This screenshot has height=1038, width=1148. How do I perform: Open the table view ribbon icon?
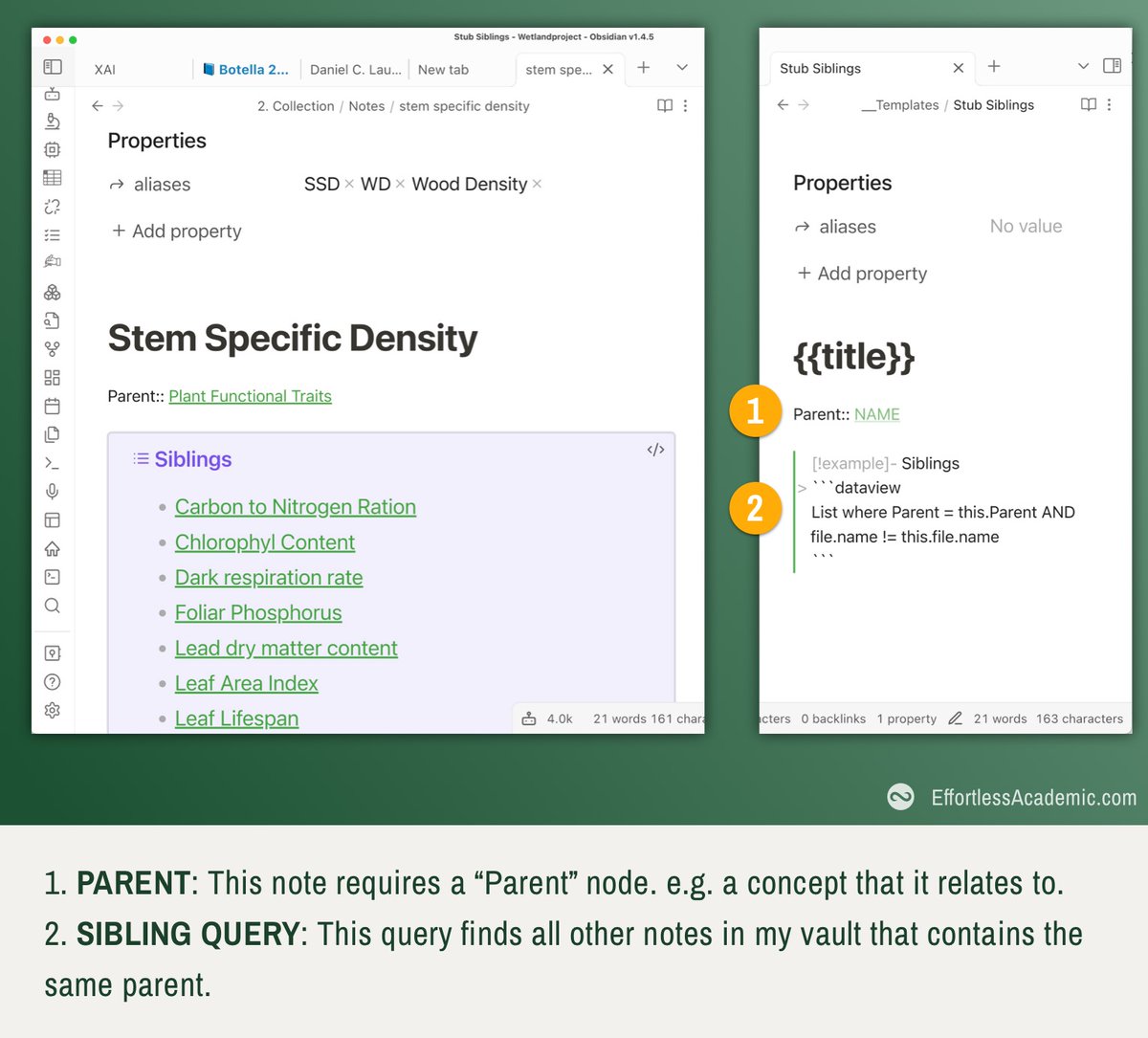[53, 178]
